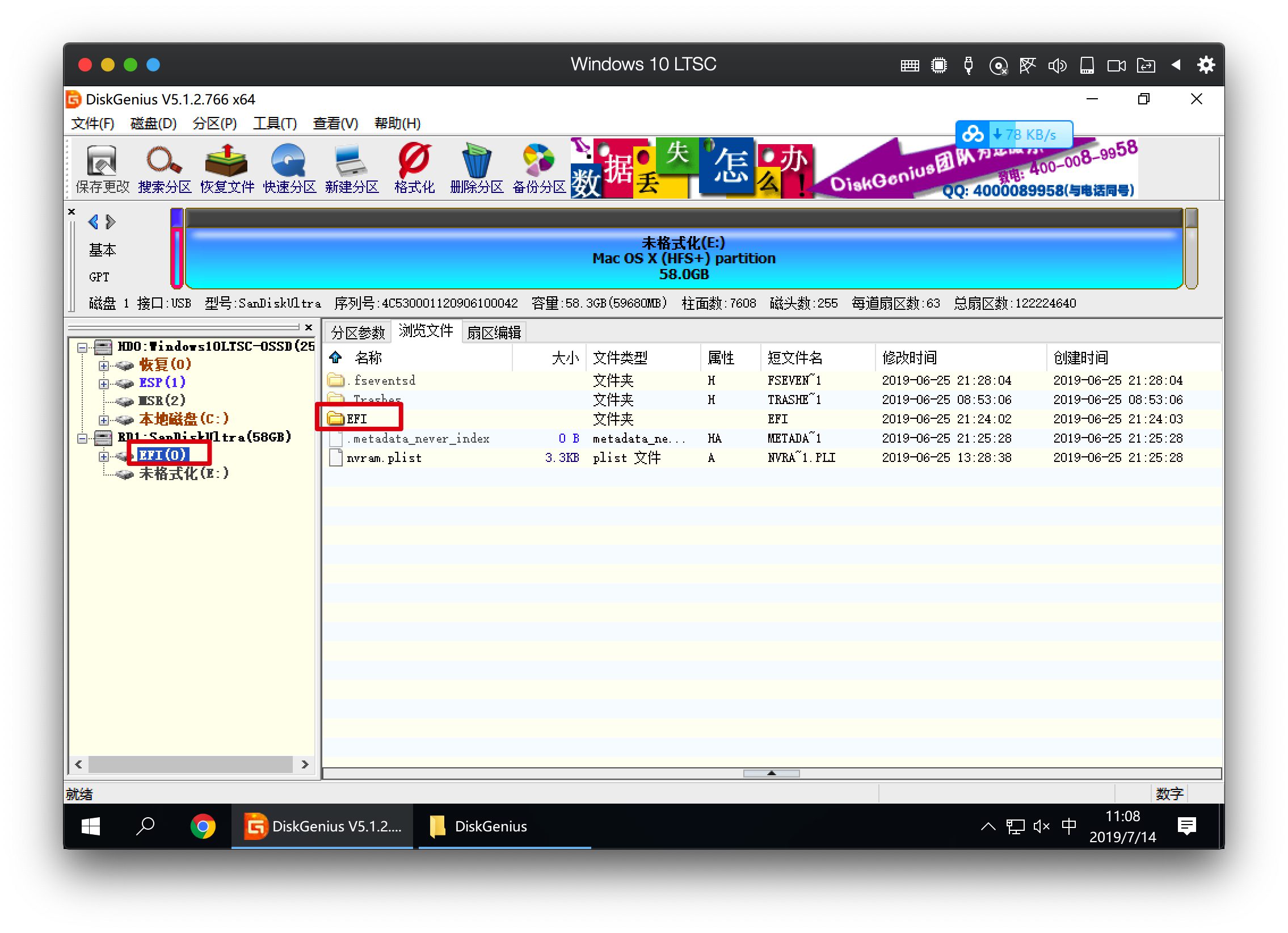
Task: Open the notification center icon
Action: click(x=1186, y=826)
